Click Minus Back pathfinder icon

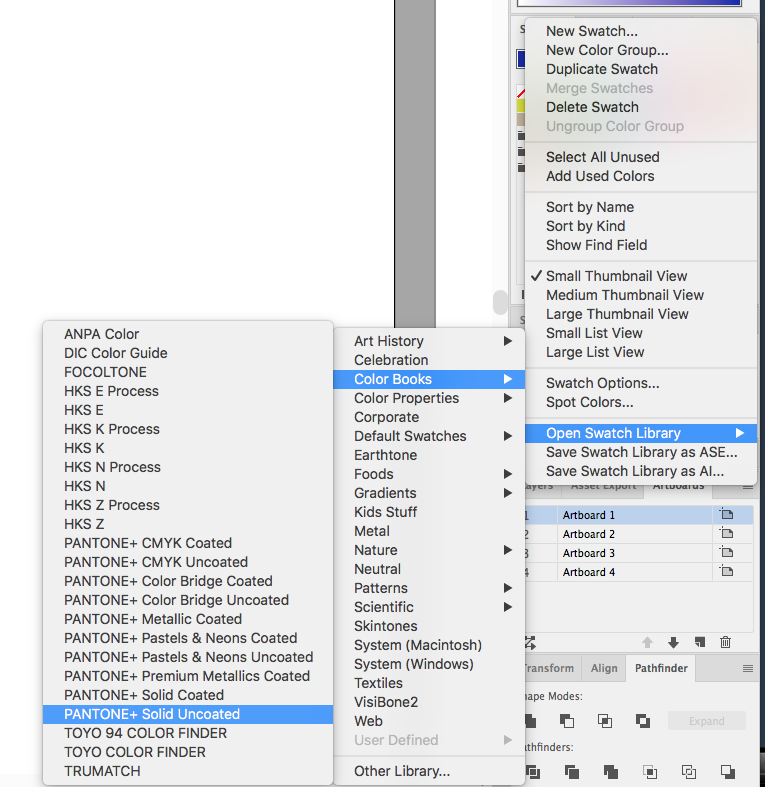(x=728, y=771)
